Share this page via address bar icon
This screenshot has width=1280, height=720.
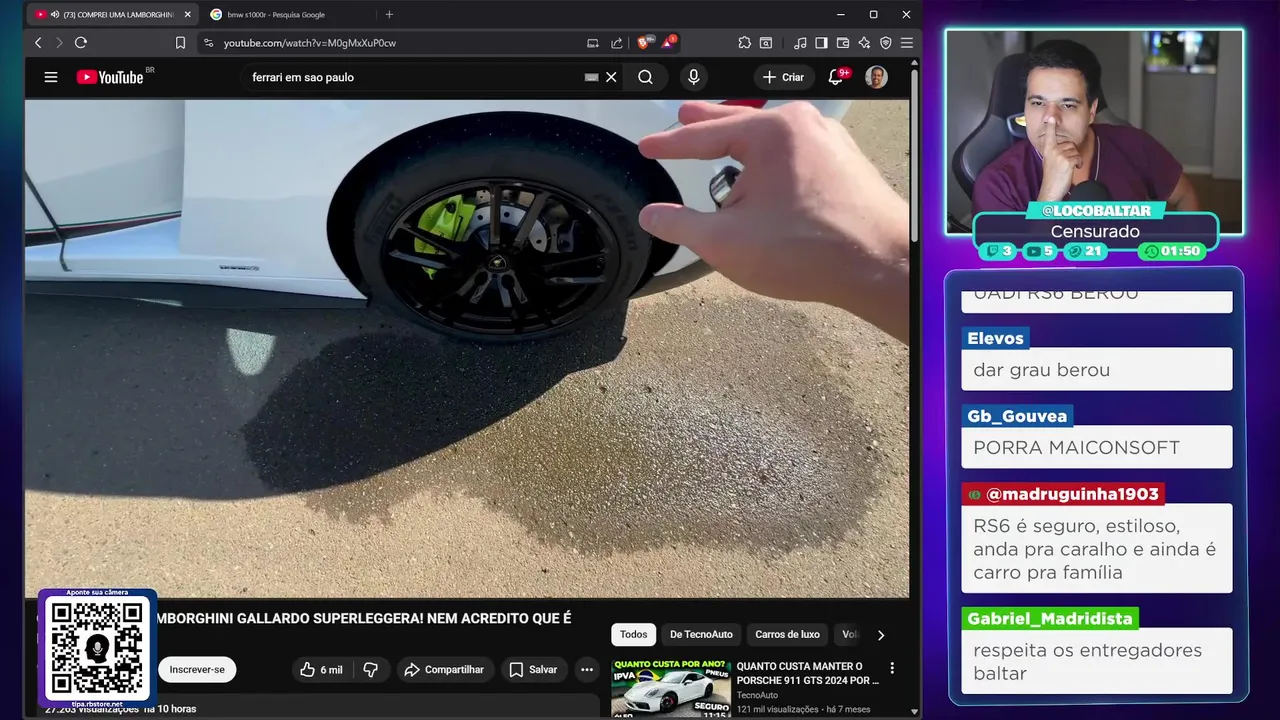click(617, 43)
